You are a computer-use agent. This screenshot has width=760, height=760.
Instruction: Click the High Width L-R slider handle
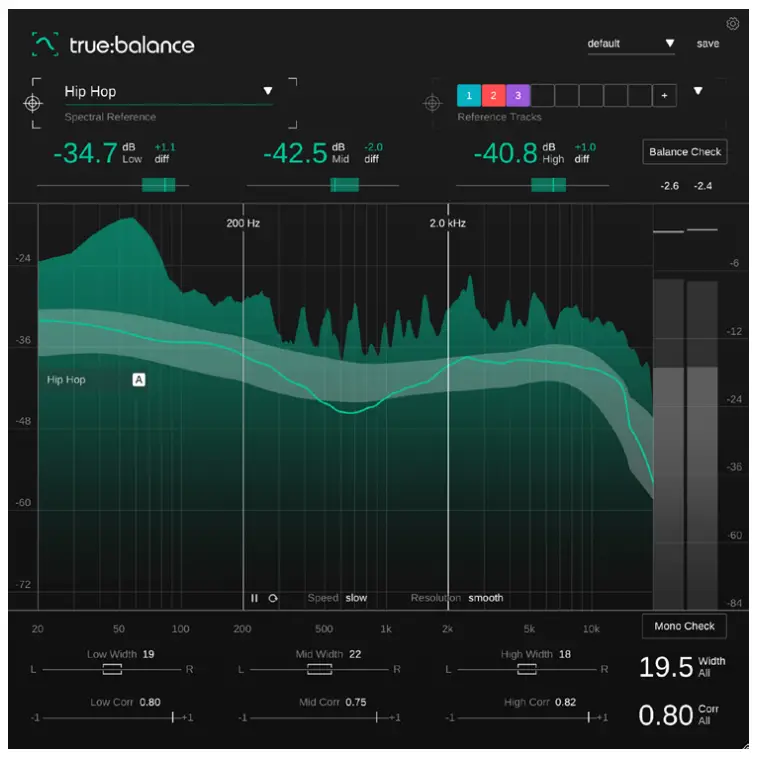pos(527,669)
